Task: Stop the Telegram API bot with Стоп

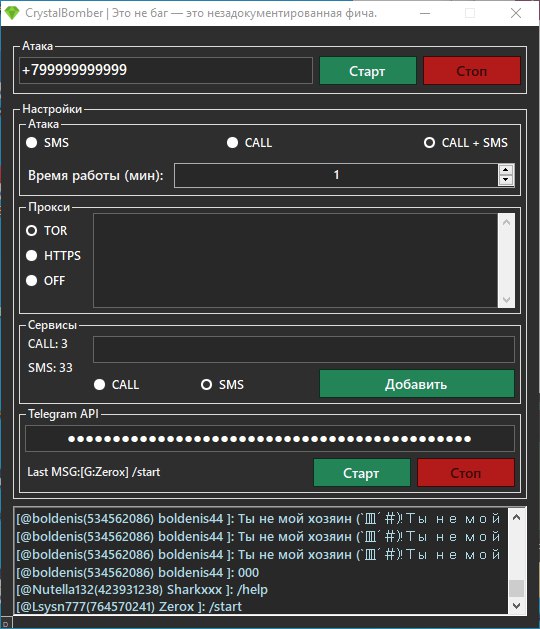Action: pyautogui.click(x=466, y=473)
